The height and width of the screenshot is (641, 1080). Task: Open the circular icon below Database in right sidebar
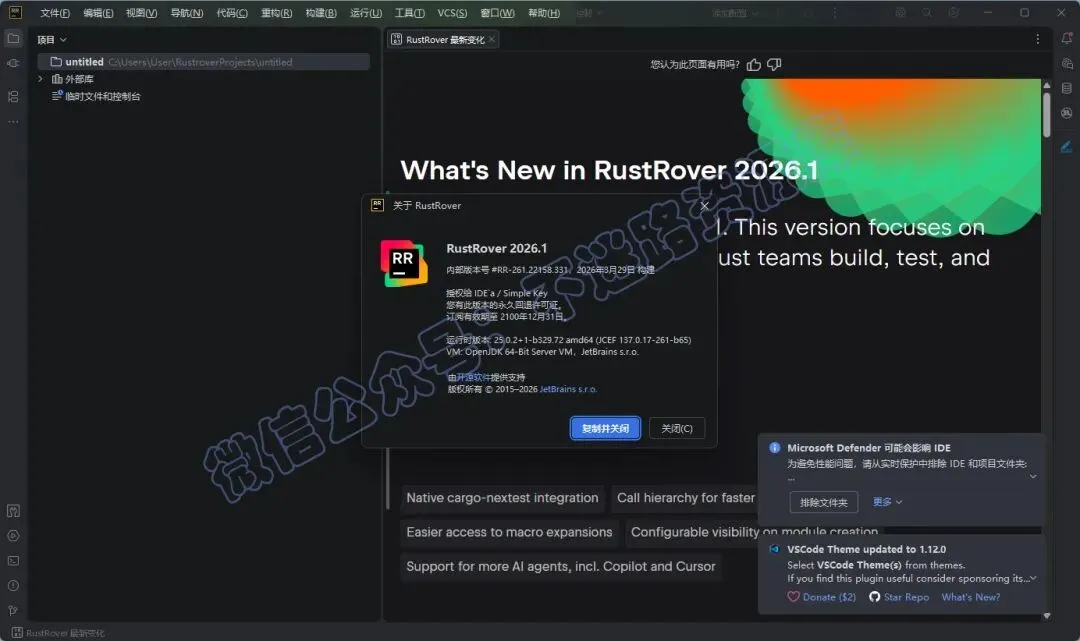(x=1066, y=113)
